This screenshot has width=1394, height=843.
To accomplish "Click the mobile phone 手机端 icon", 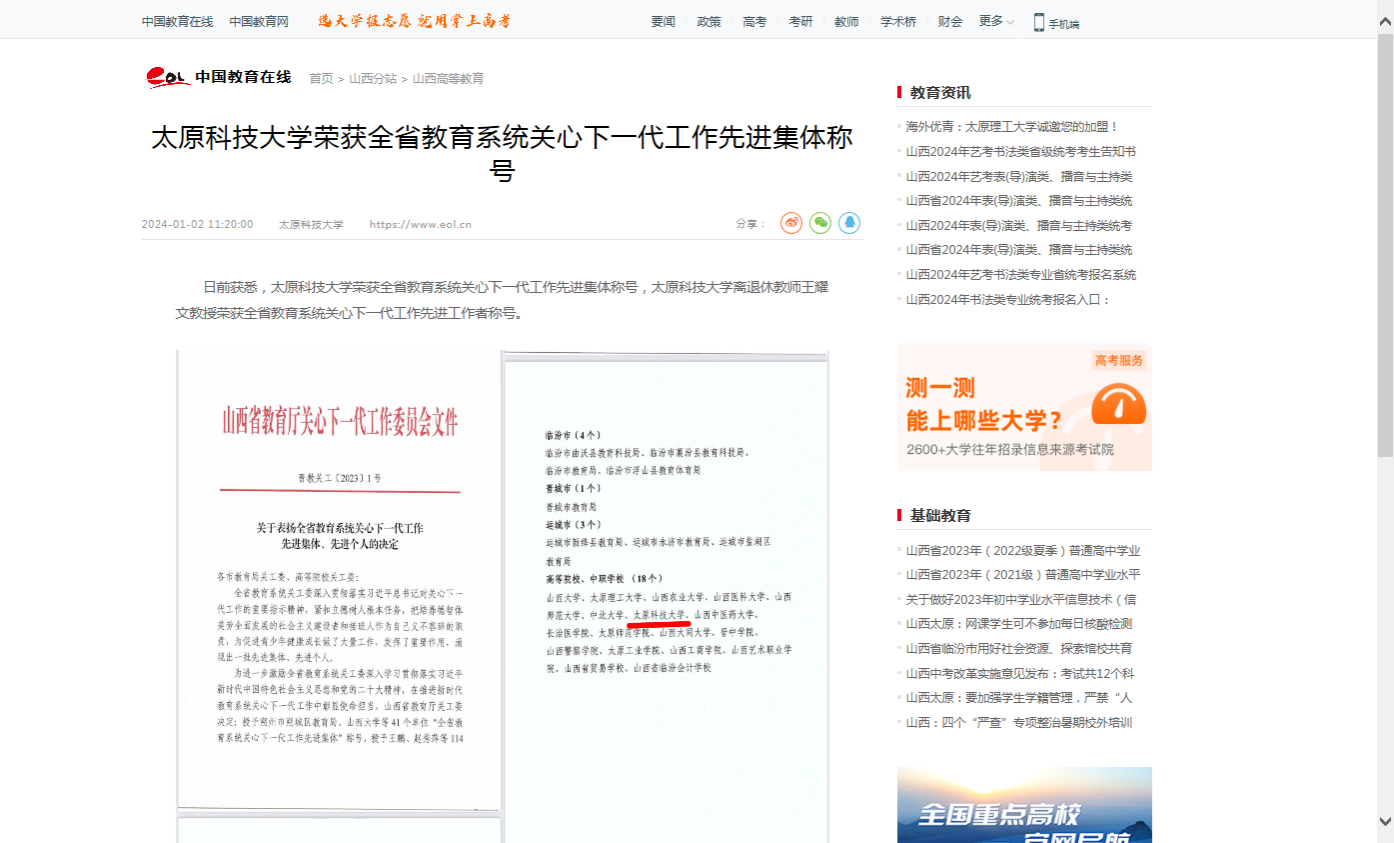I will tap(1039, 22).
